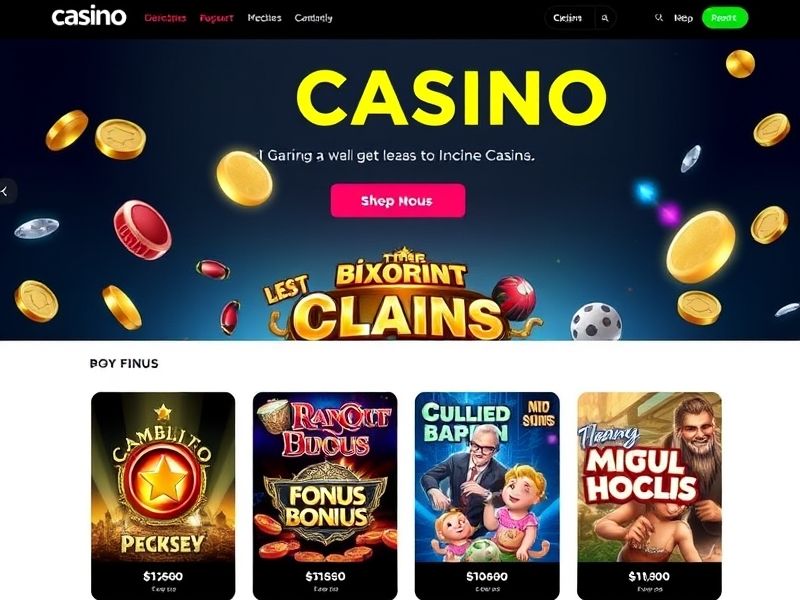Screen dimensions: 800x600
Task: Click the search icon beside Nep
Action: [659, 18]
